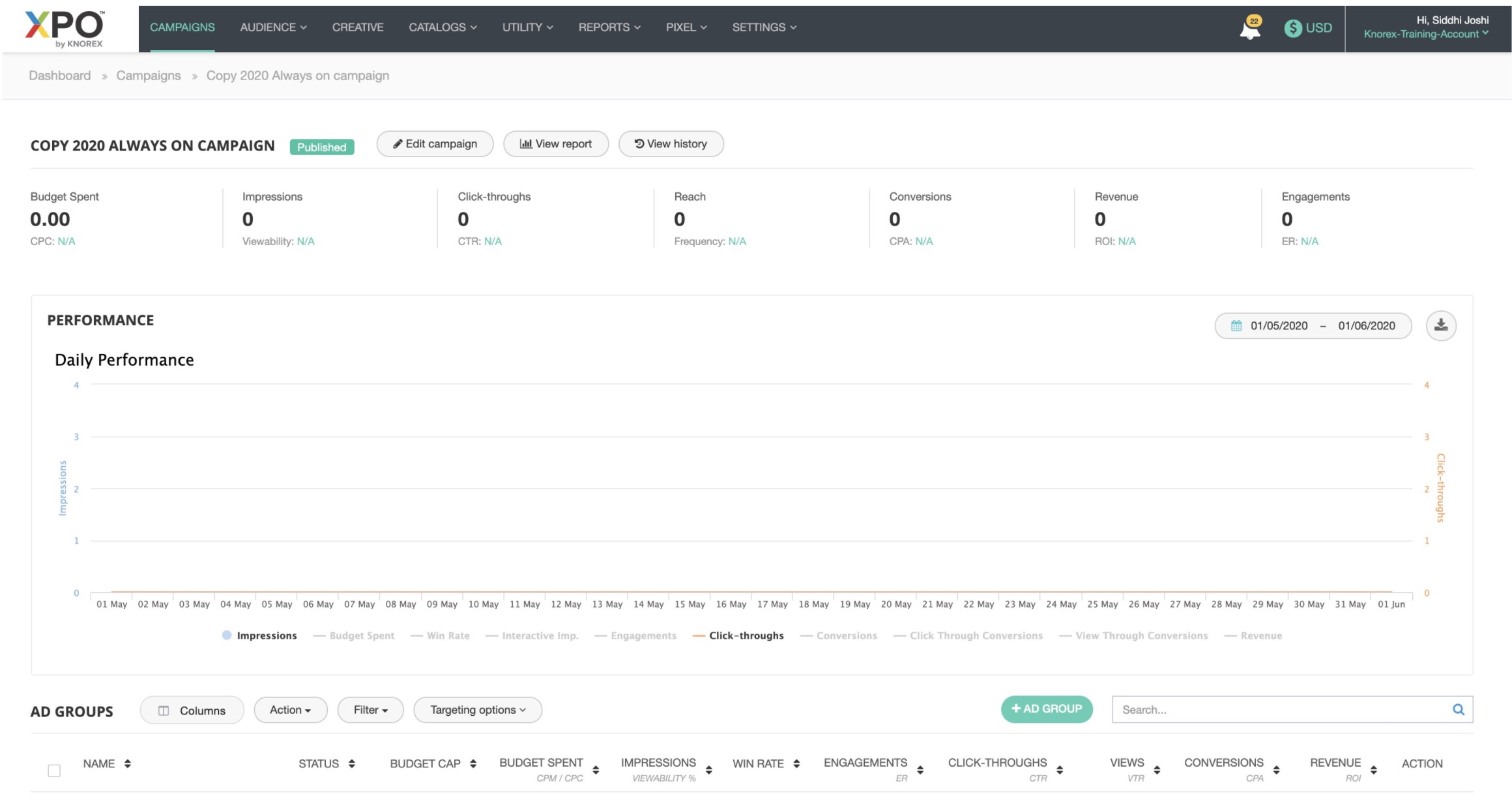Click the USD currency dollar icon

coord(1293,28)
